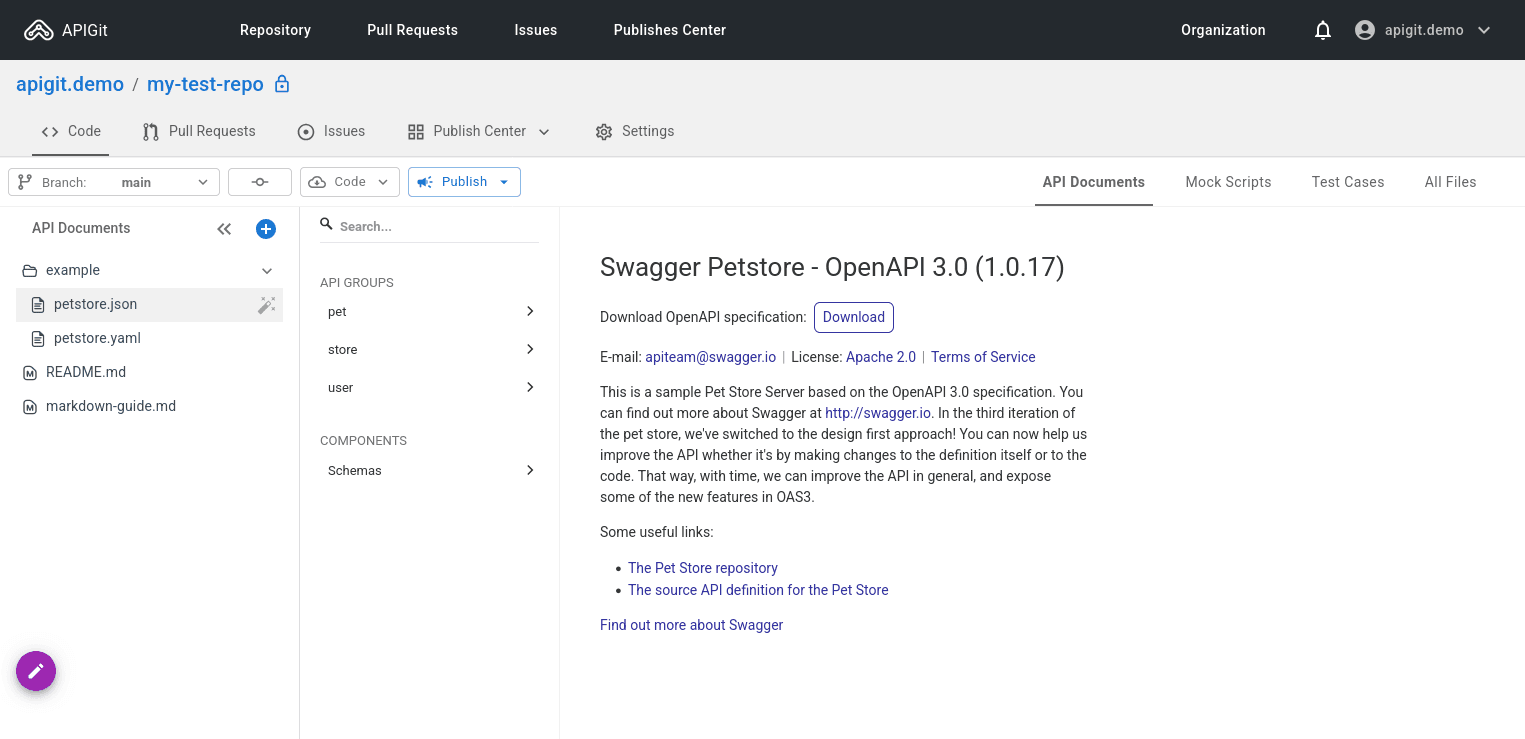Open Pull Requests in top navigation
This screenshot has width=1525, height=739.
point(412,30)
